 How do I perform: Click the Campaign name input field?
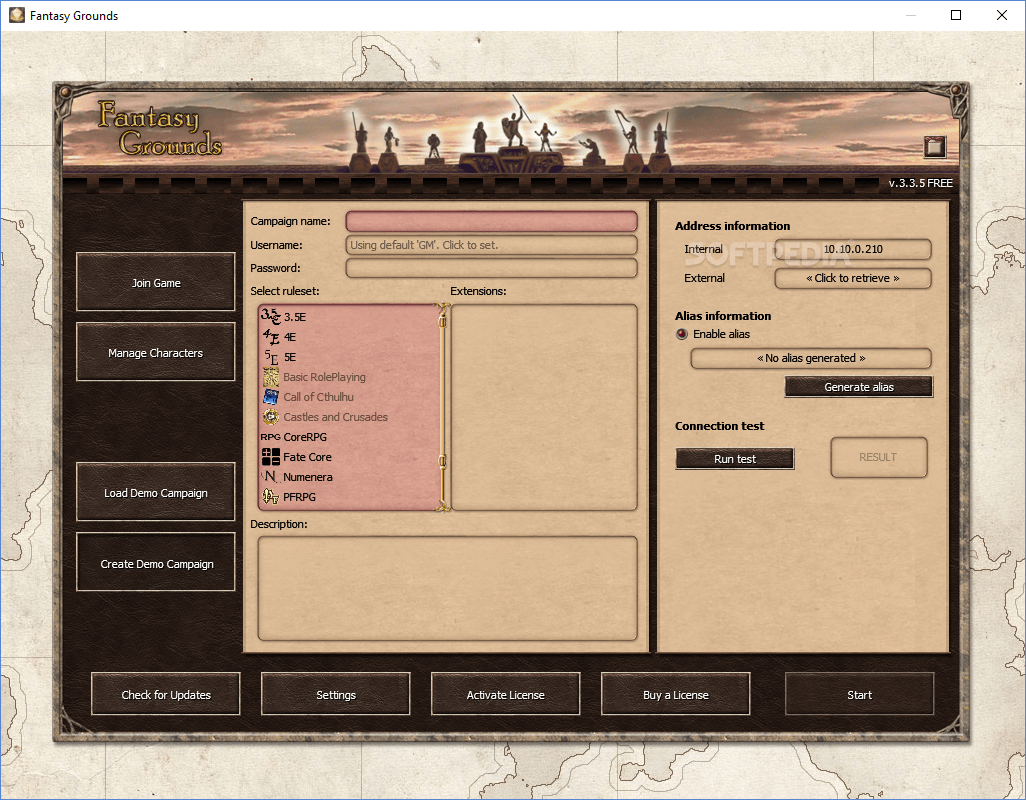click(491, 221)
